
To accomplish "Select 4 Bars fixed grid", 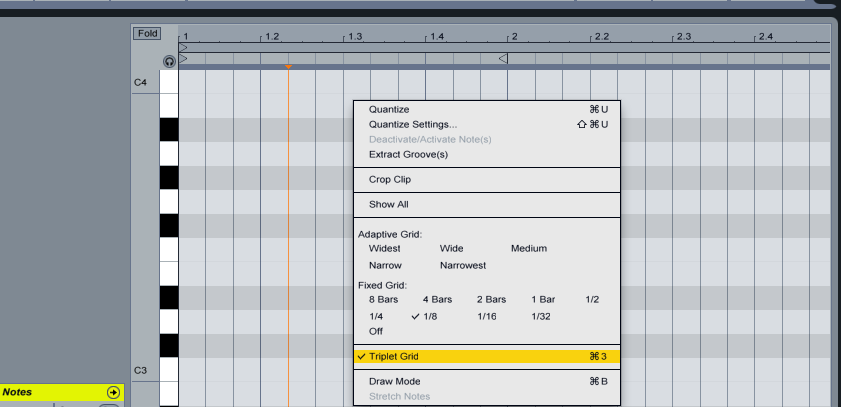I will (x=437, y=300).
